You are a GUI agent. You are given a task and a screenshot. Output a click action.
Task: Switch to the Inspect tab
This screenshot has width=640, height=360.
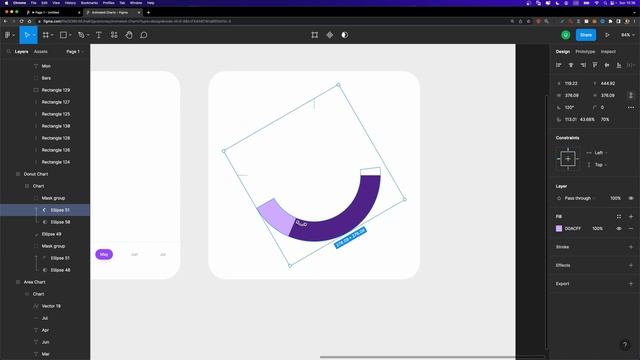(x=608, y=51)
